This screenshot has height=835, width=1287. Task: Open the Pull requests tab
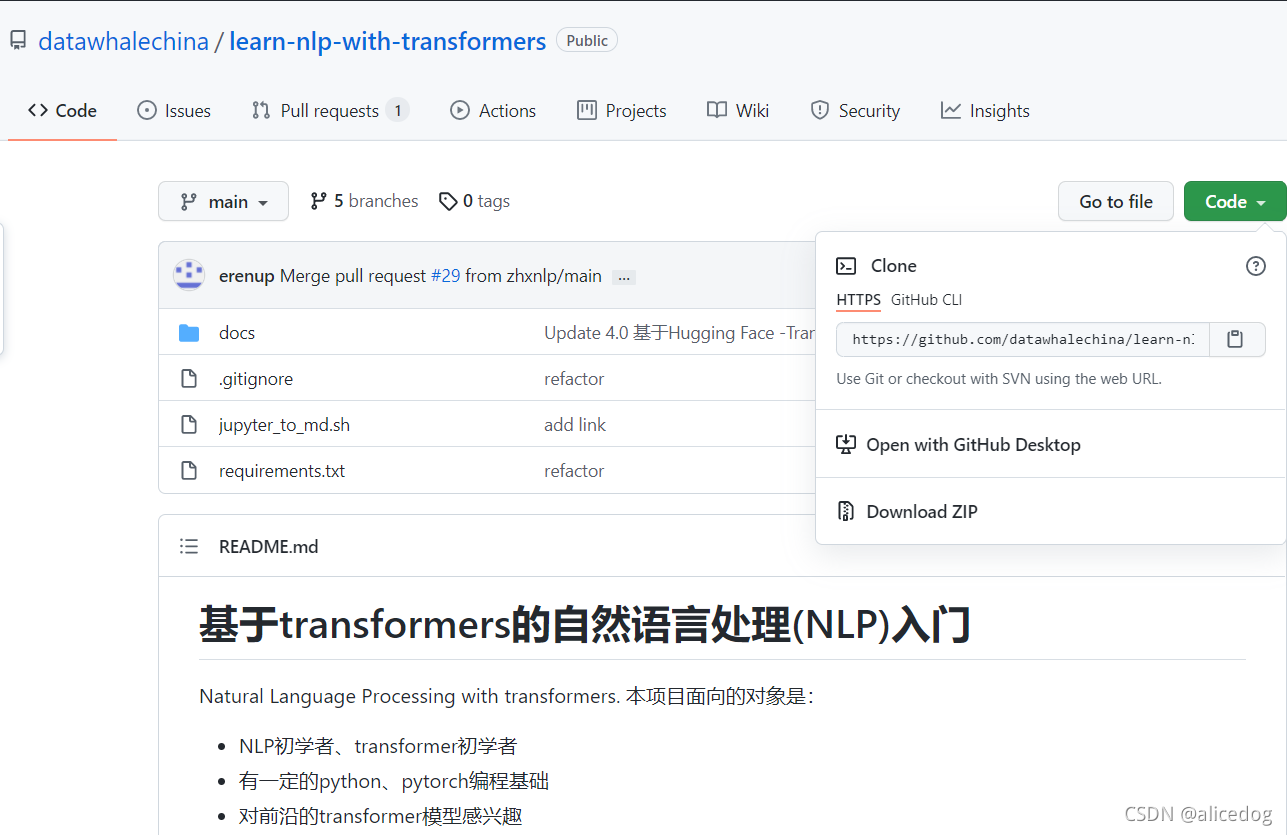pos(330,111)
